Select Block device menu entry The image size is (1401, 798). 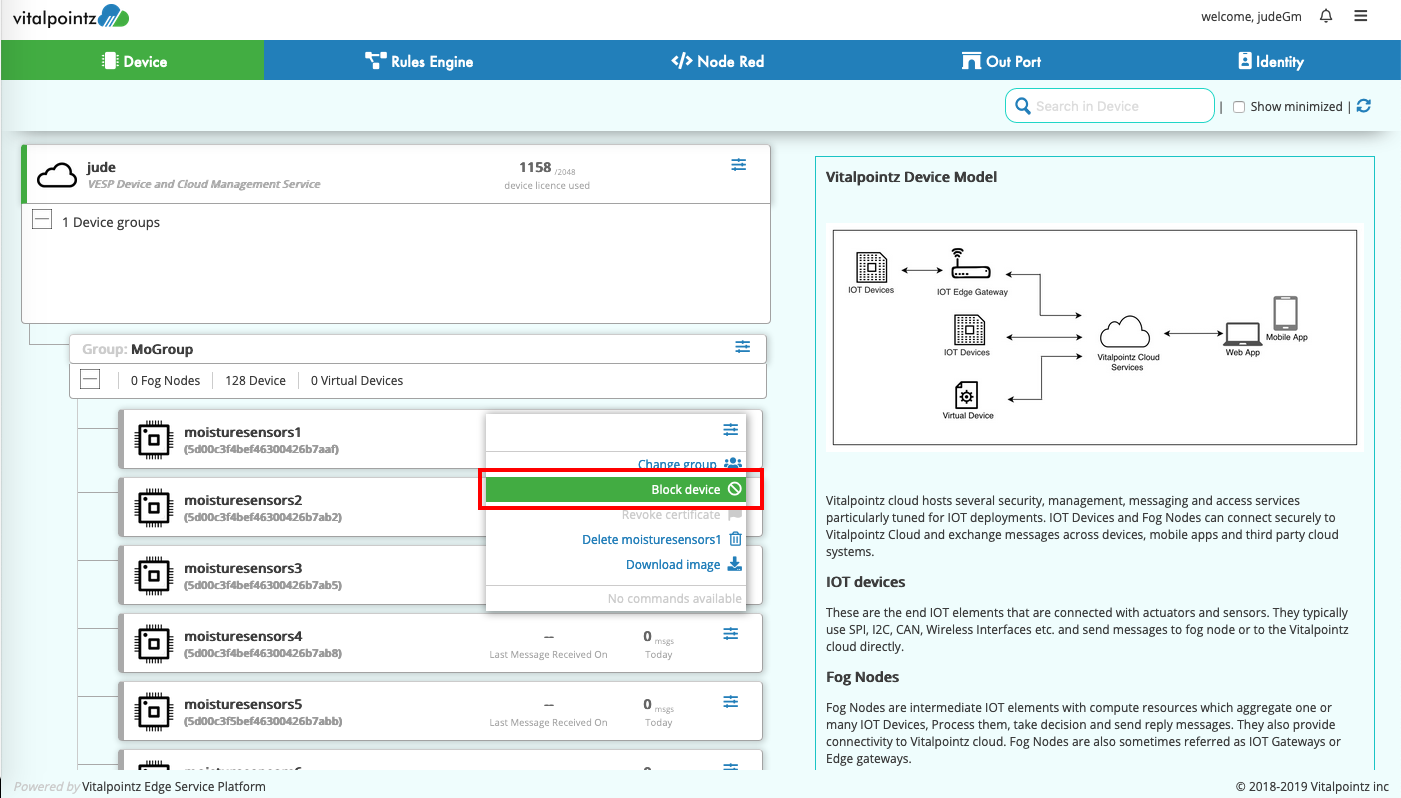[x=615, y=489]
